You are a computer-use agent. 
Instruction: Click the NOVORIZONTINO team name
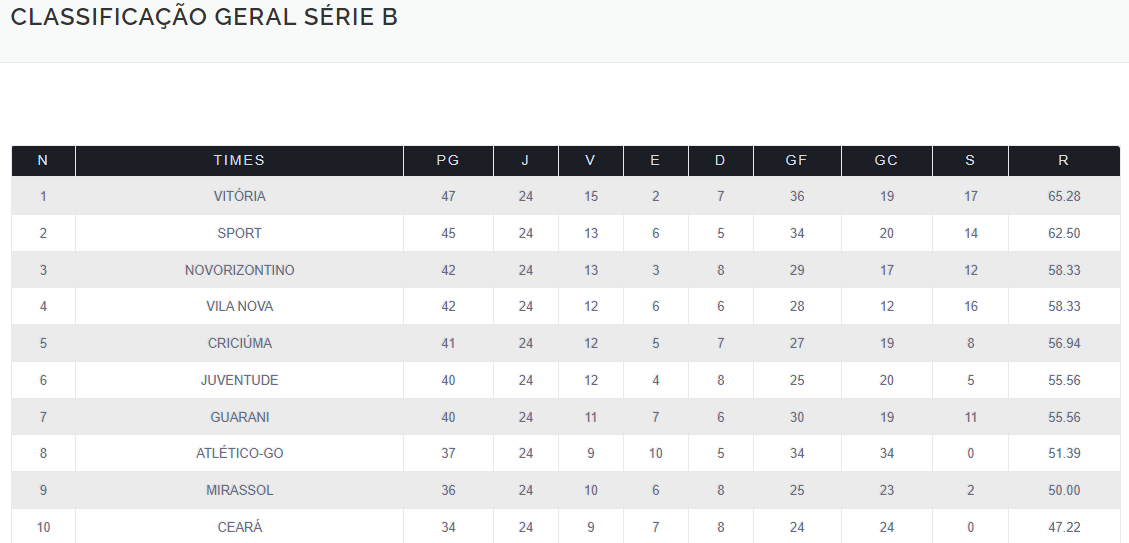(x=239, y=270)
